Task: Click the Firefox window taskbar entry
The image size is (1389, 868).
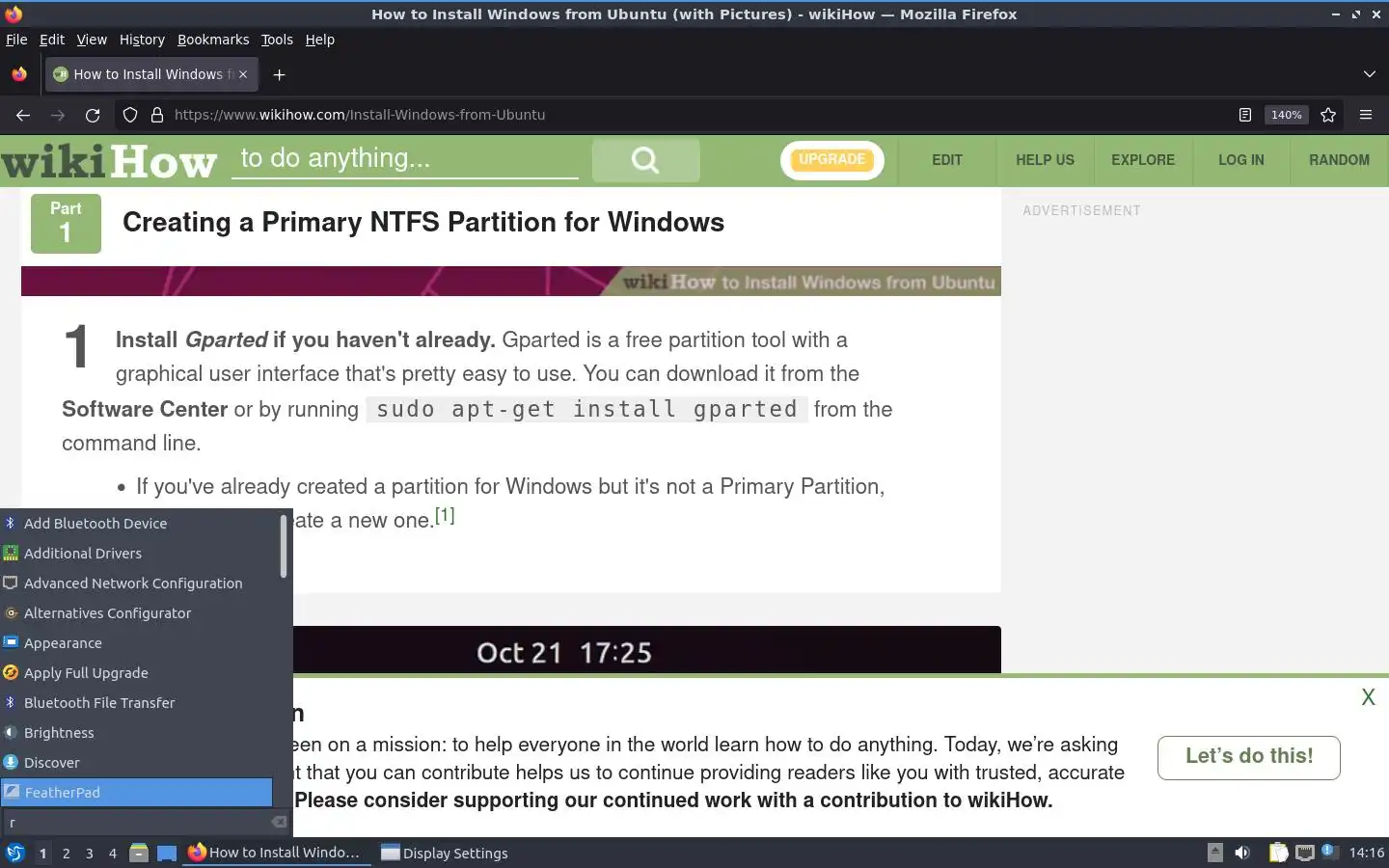Action: [276, 853]
